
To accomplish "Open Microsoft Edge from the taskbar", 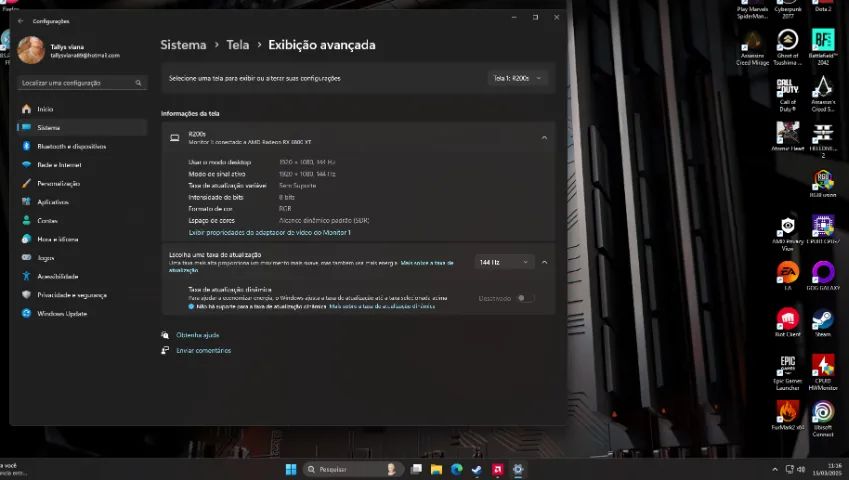I will (456, 469).
